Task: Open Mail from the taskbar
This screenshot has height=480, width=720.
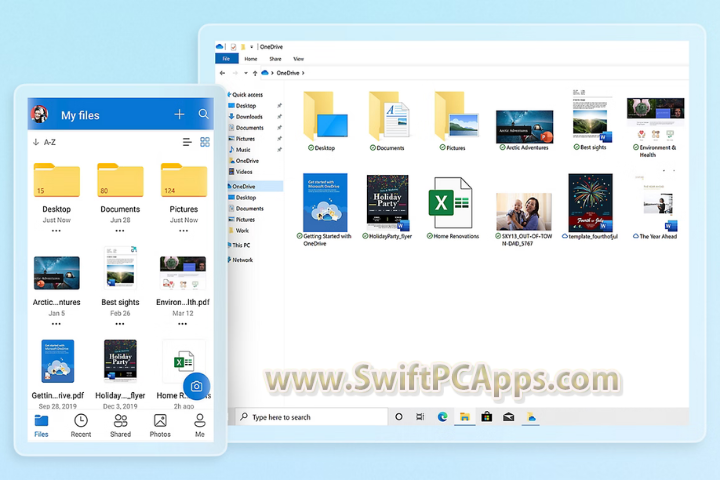Action: tap(508, 417)
